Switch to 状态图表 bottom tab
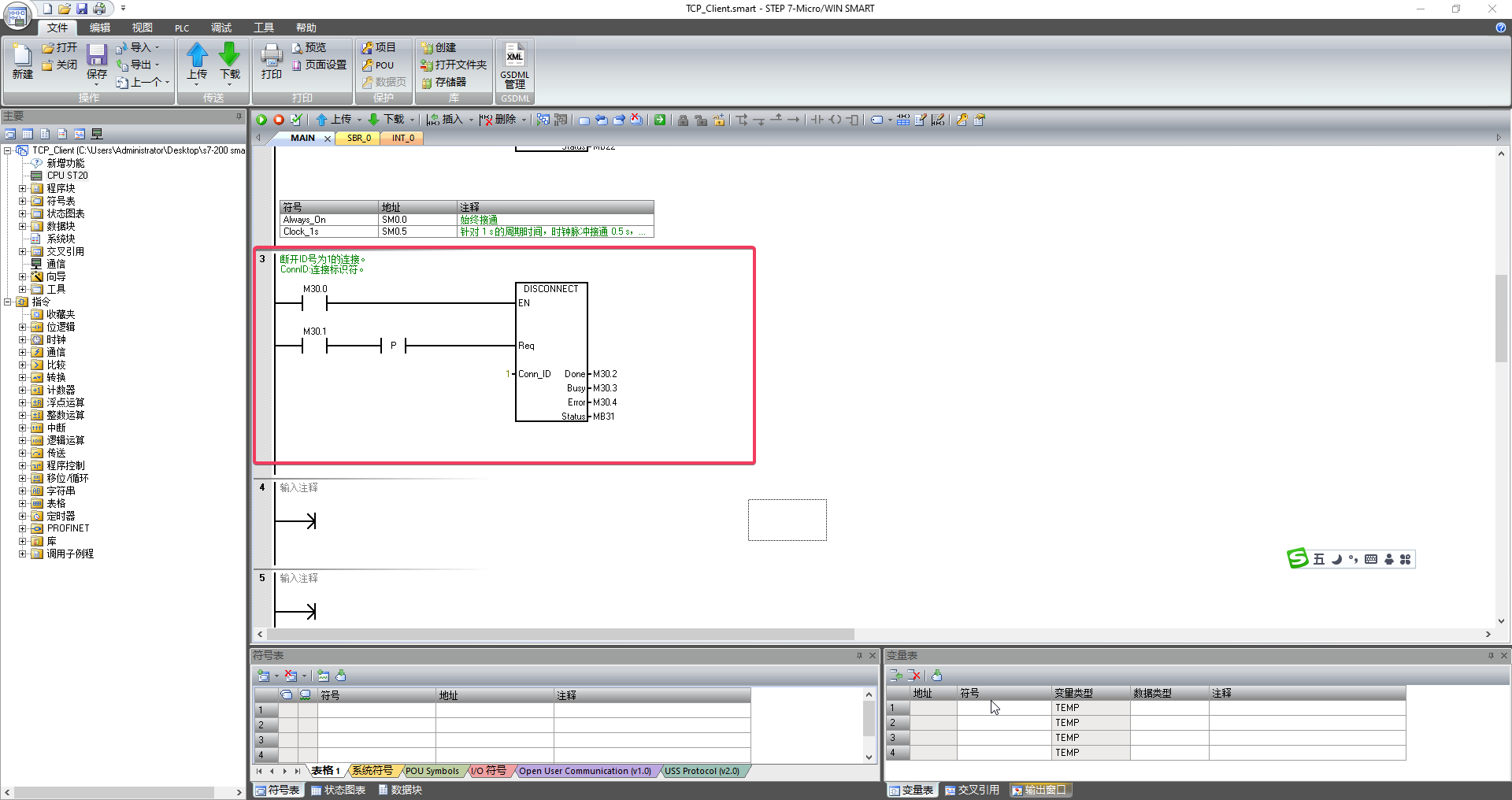Screen dimensions: 1512x800 (339, 790)
